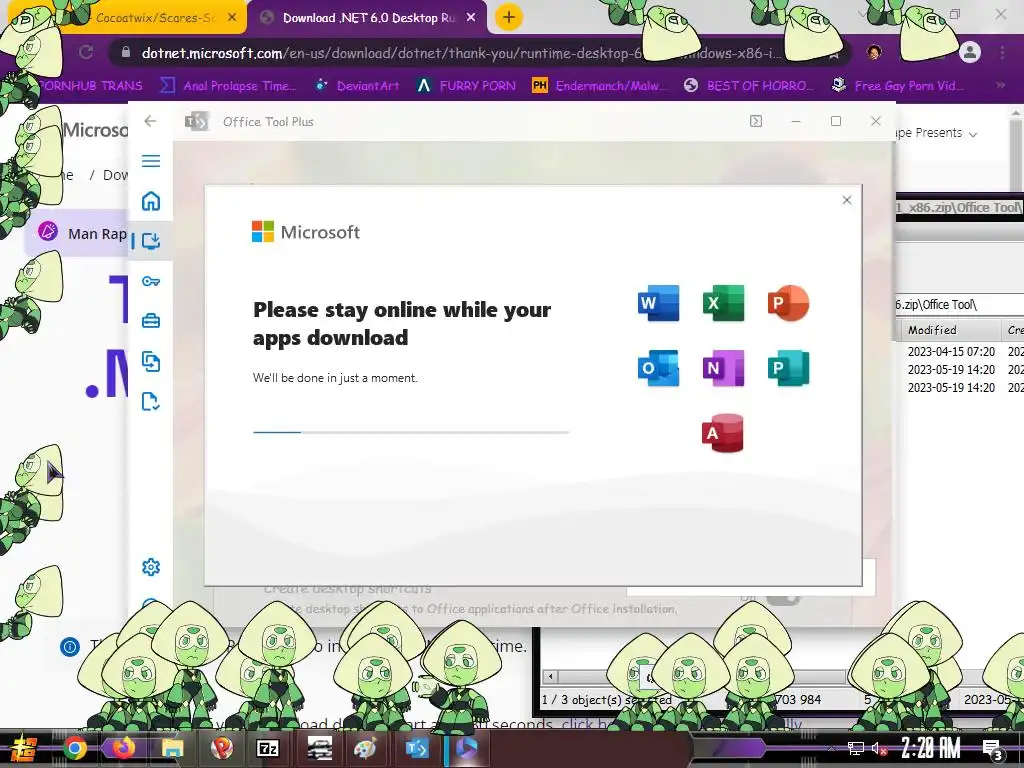Open a new browser tab with plus button

(509, 18)
